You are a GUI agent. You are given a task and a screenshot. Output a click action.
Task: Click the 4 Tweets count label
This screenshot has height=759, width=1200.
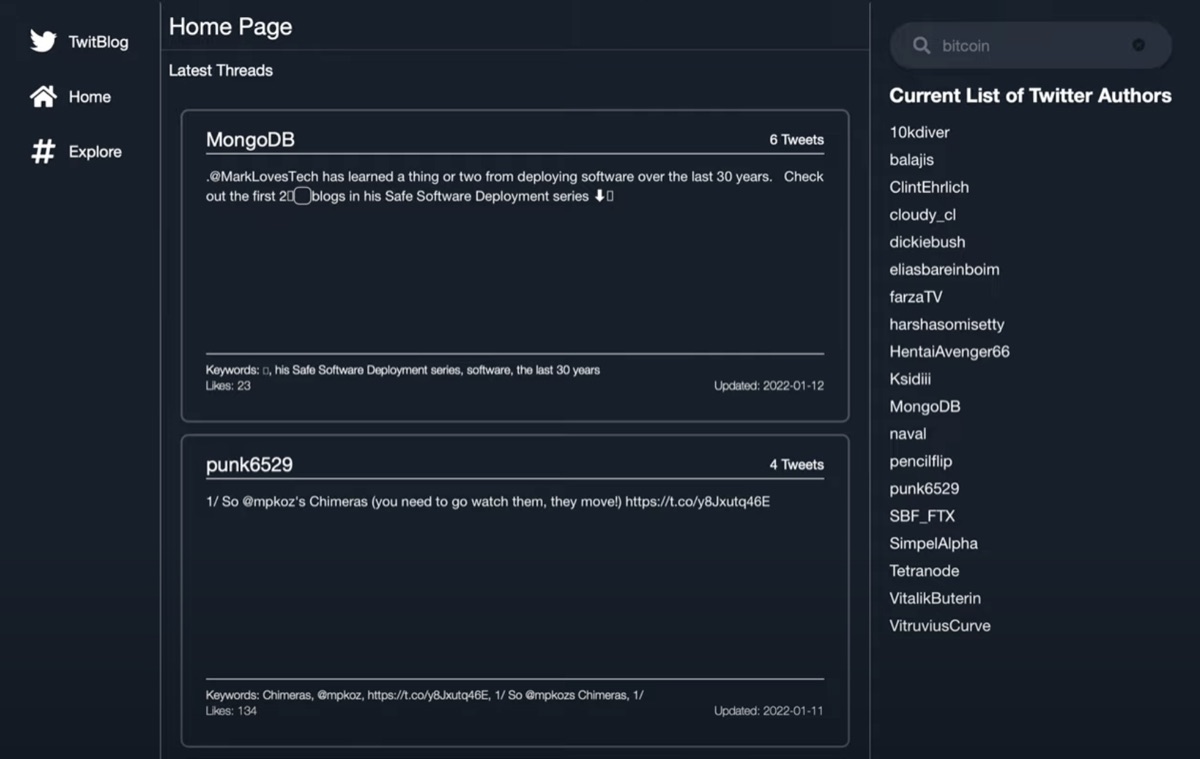(796, 465)
